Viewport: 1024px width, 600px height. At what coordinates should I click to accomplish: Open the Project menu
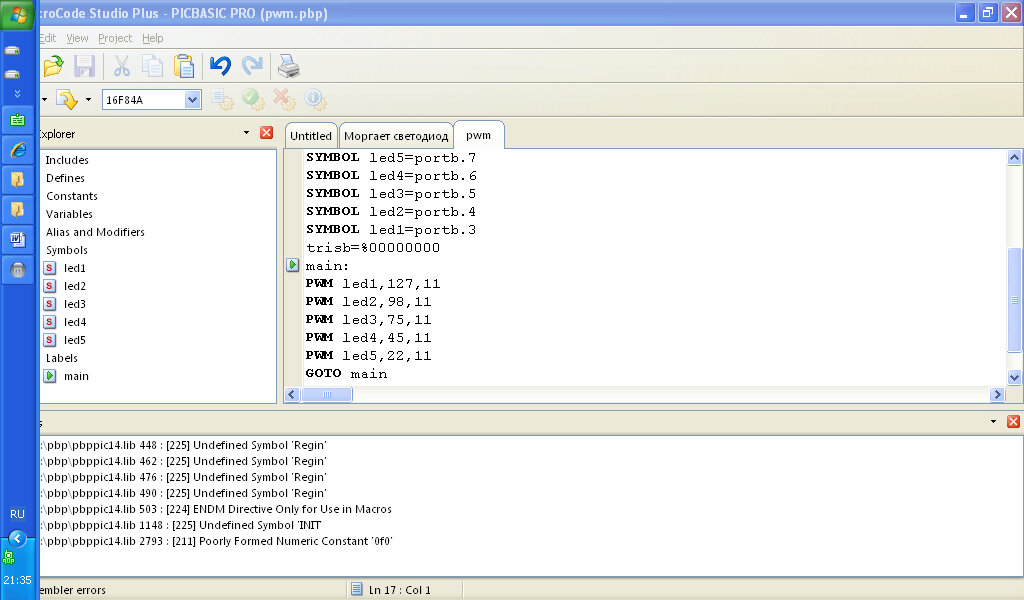pos(115,38)
